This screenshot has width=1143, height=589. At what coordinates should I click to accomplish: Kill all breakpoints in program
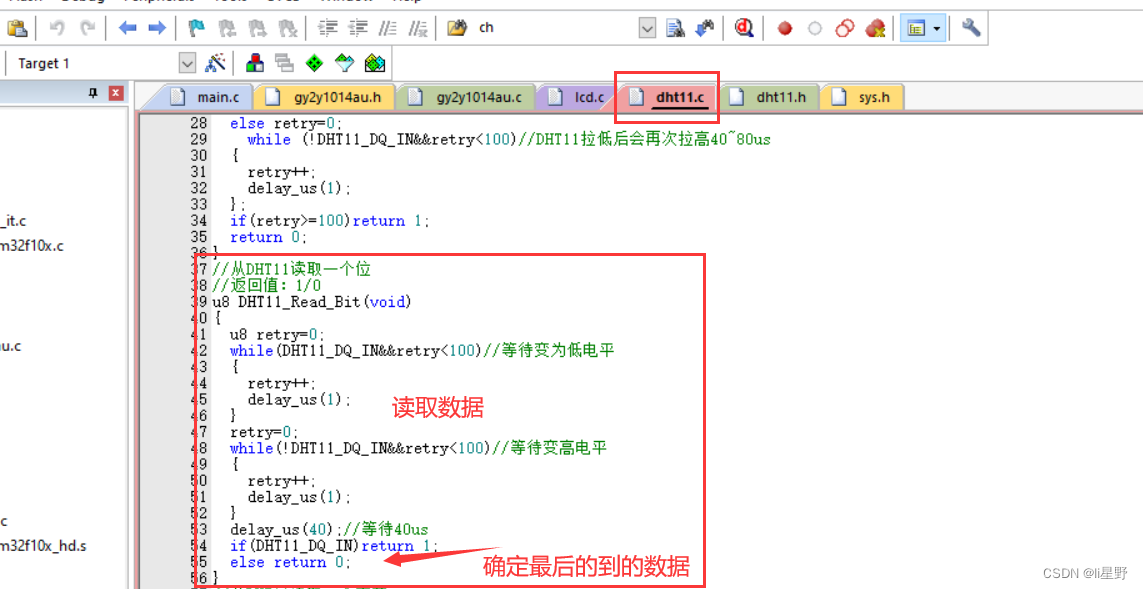click(x=875, y=28)
